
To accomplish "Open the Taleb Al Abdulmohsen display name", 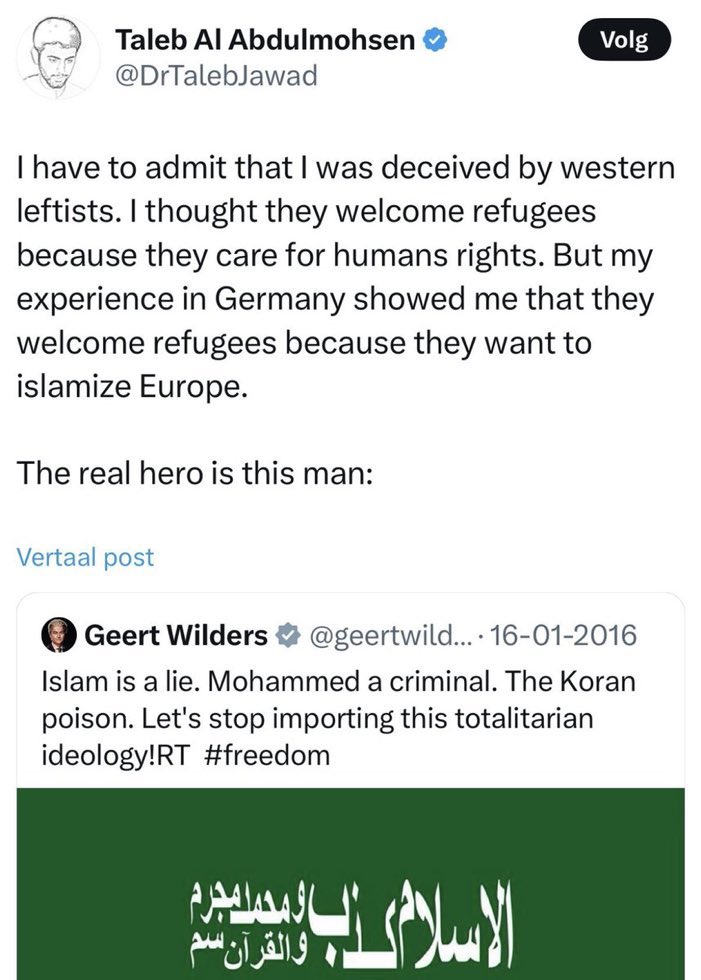I will tap(266, 42).
